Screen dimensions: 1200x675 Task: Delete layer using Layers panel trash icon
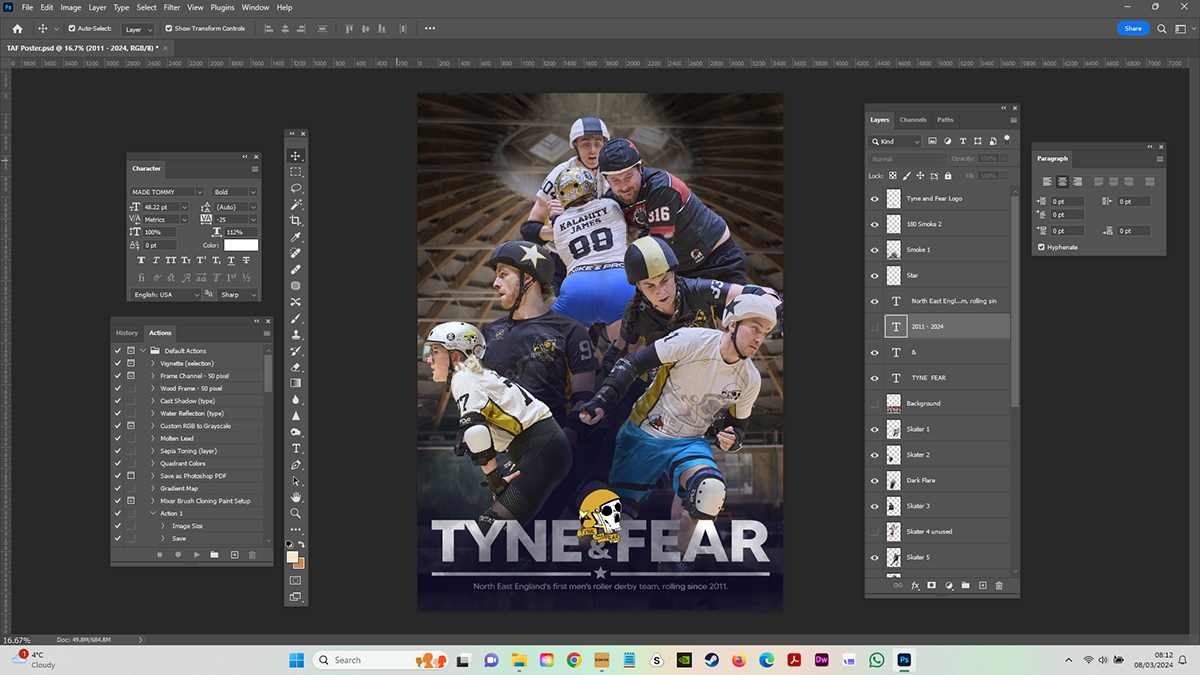pos(999,585)
